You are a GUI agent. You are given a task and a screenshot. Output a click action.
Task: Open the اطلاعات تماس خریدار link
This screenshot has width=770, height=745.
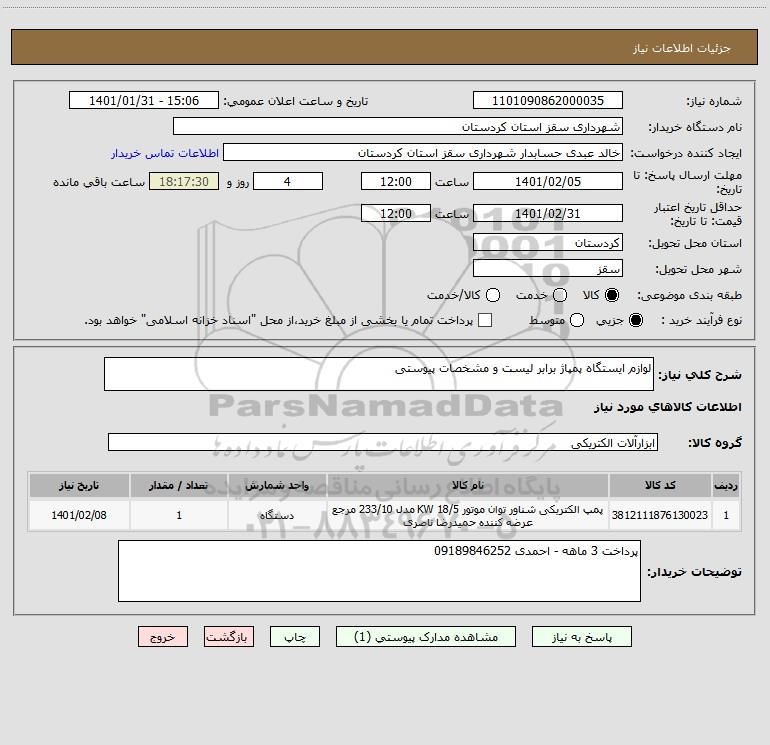point(165,153)
